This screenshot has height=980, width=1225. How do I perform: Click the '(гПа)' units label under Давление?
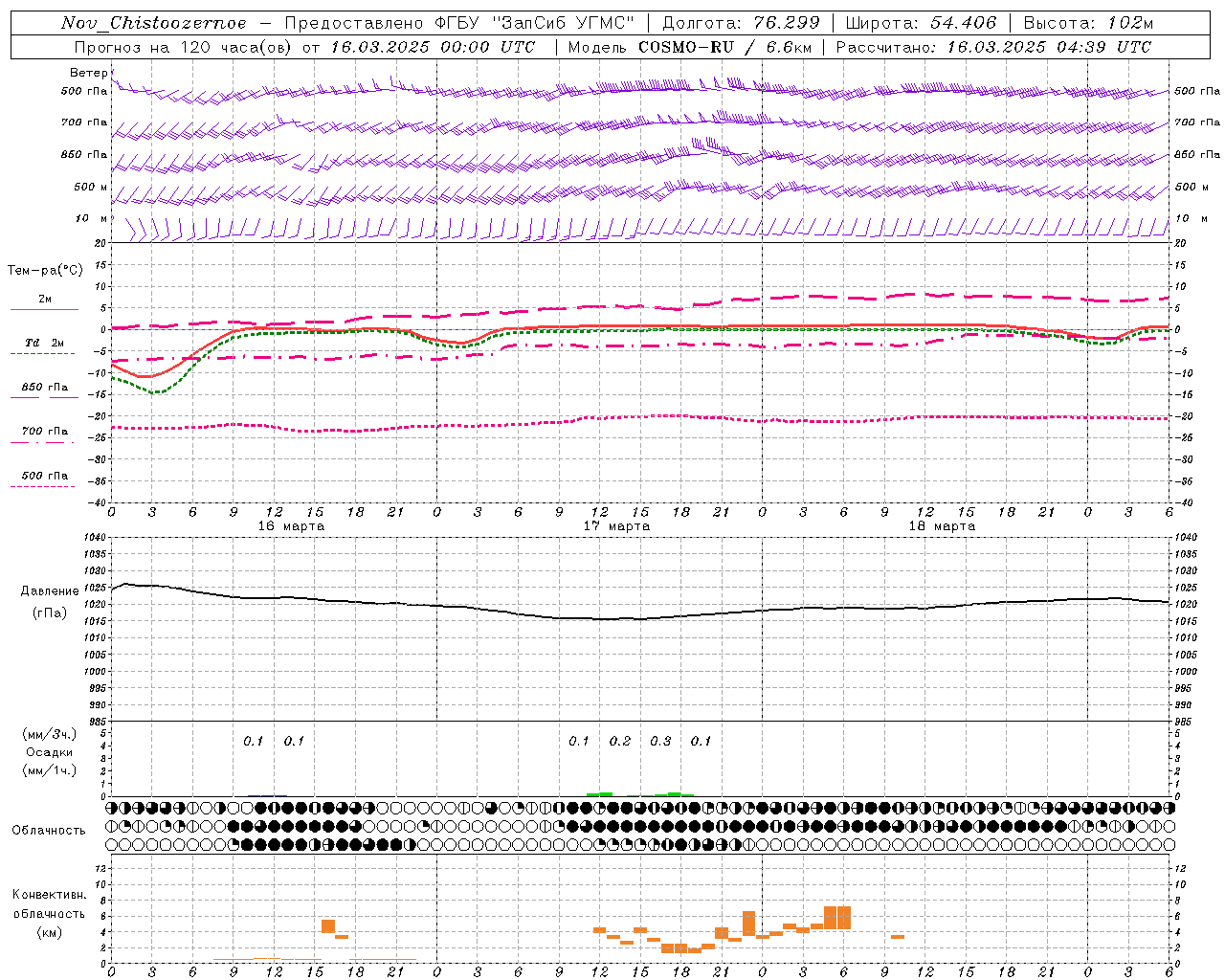tap(50, 613)
